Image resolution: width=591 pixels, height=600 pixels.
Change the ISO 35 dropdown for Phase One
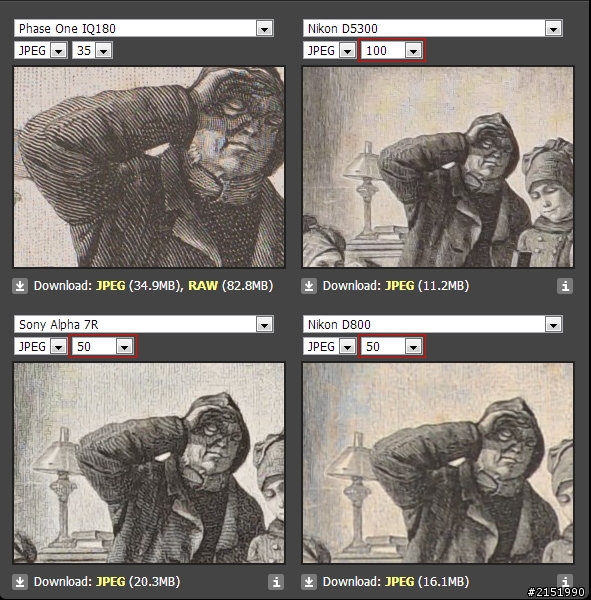(x=92, y=50)
